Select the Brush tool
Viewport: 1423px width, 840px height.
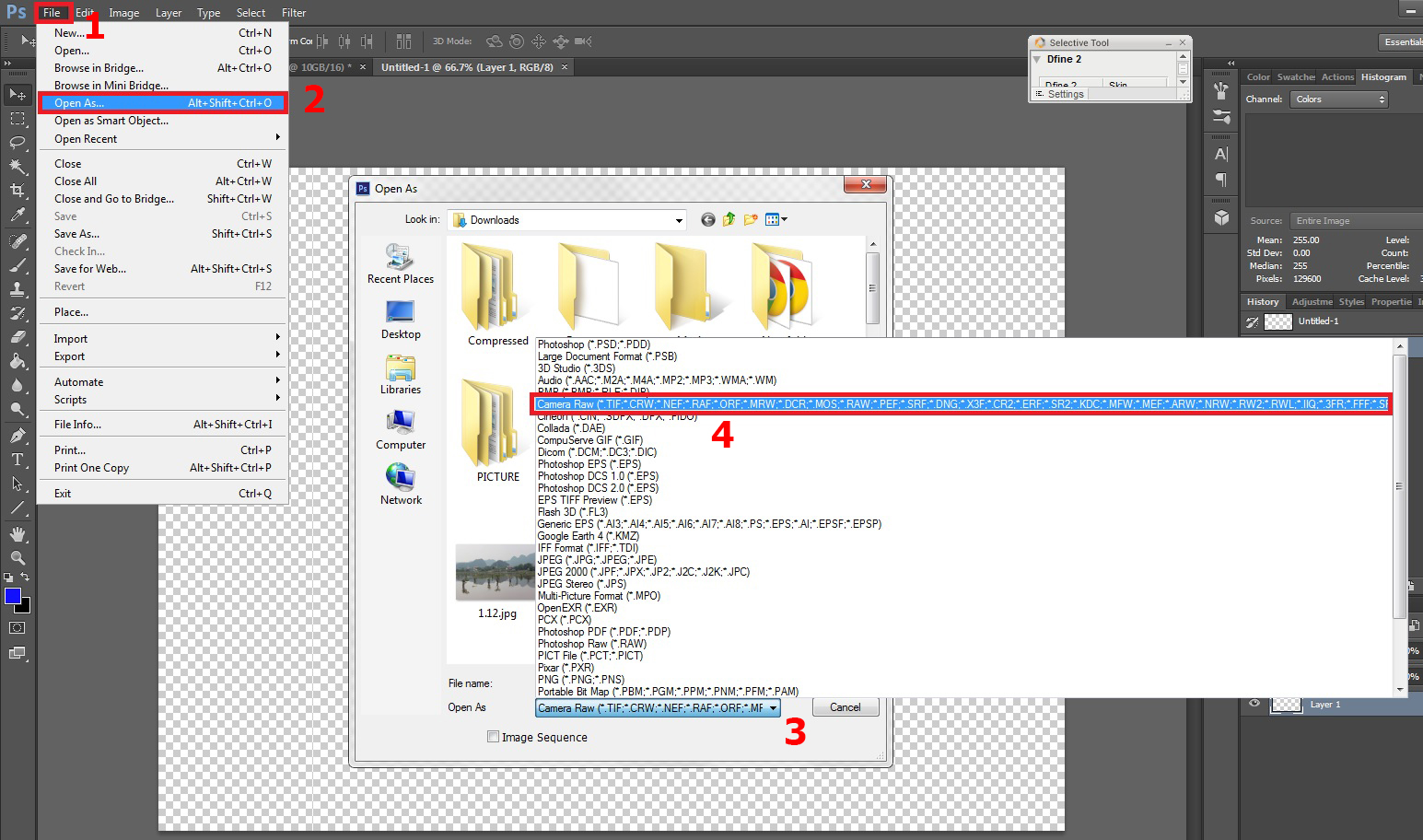17,265
